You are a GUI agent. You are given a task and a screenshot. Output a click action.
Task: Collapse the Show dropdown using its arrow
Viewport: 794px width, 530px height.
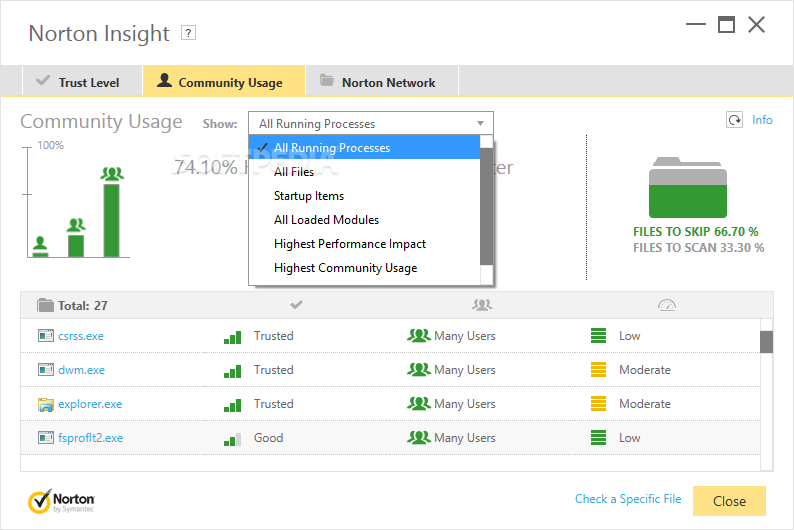click(x=480, y=124)
